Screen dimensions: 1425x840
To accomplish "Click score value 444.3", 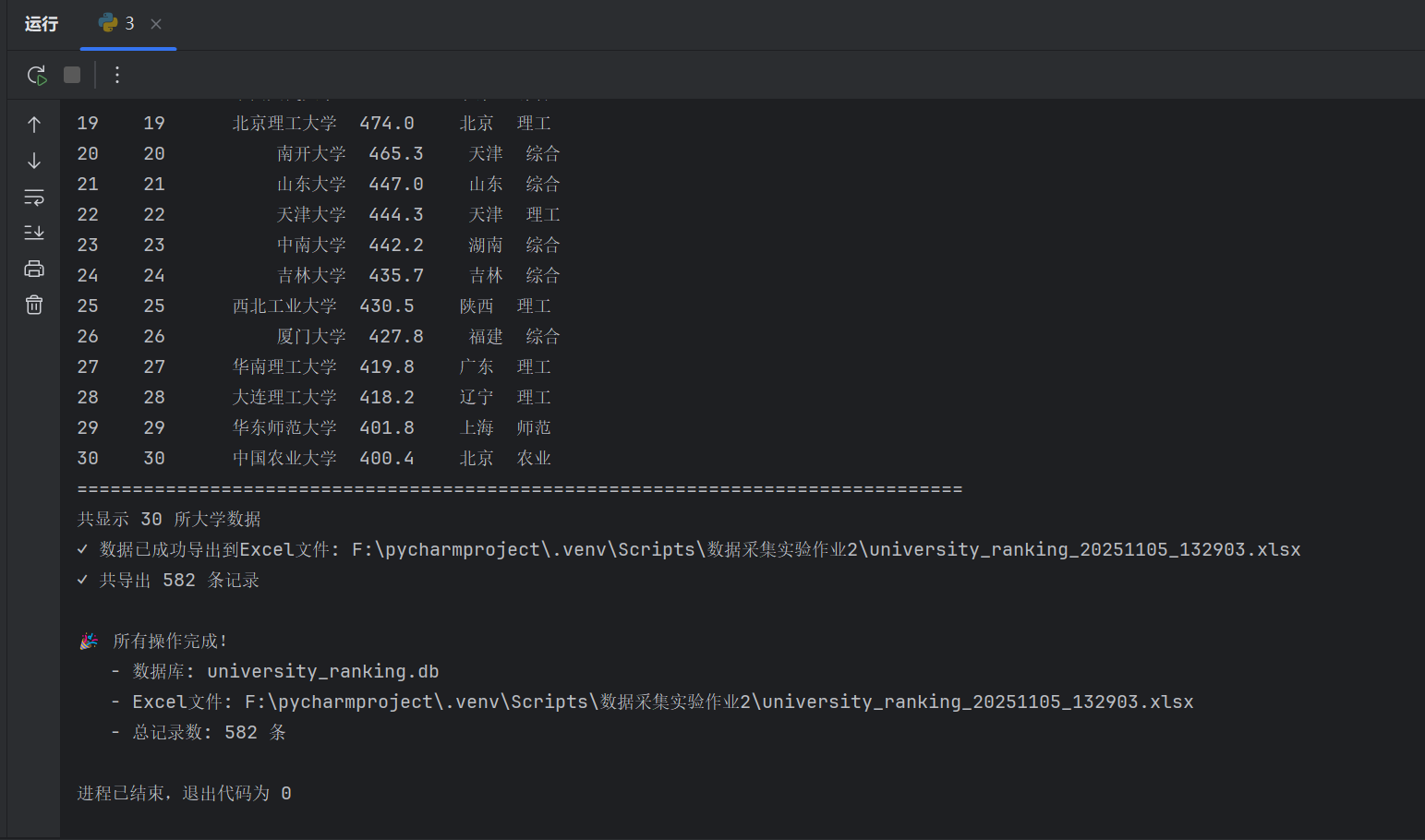I will (396, 214).
